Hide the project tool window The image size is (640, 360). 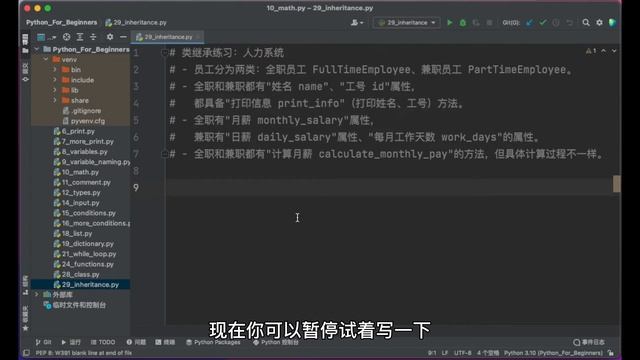point(123,37)
